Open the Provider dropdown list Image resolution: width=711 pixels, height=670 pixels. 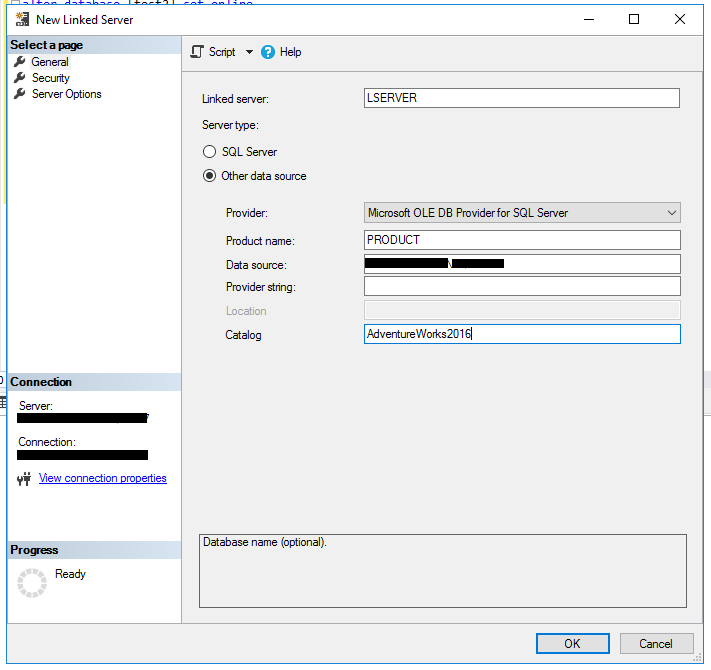pos(522,212)
